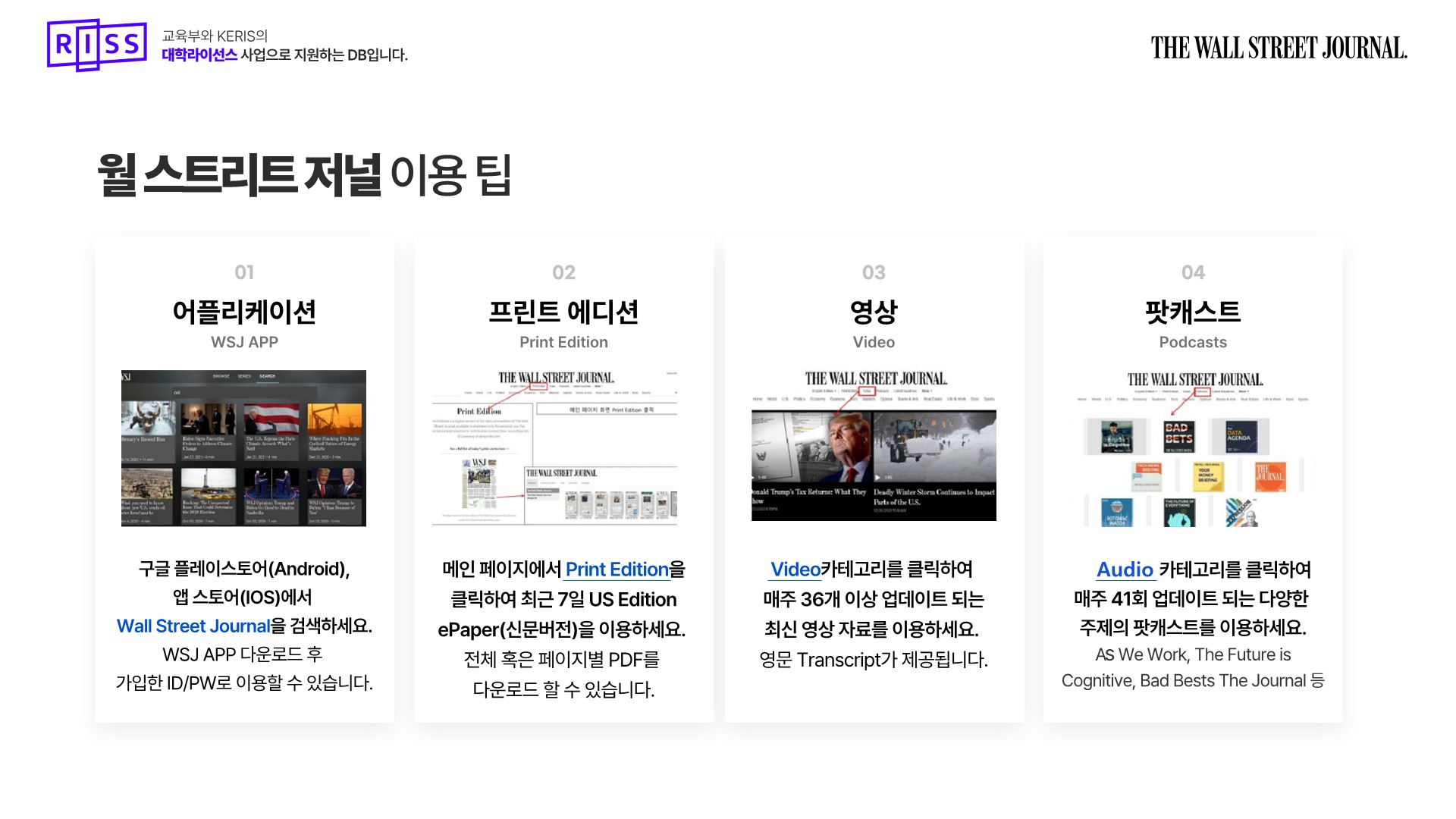Click the winter storm video thumbnail
Image resolution: width=1456 pixels, height=819 pixels.
pos(934,447)
